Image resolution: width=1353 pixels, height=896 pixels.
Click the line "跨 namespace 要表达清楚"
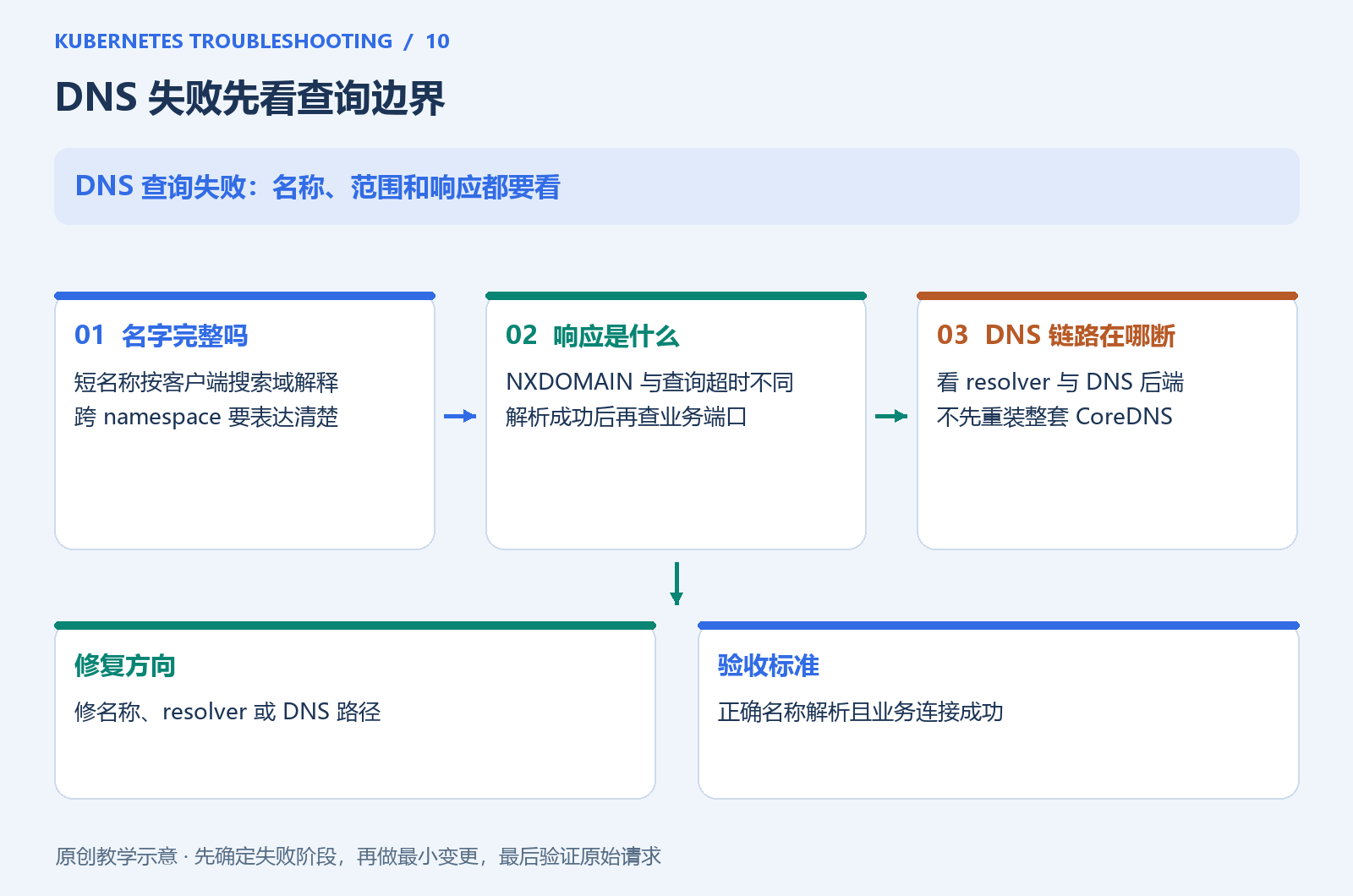[206, 417]
